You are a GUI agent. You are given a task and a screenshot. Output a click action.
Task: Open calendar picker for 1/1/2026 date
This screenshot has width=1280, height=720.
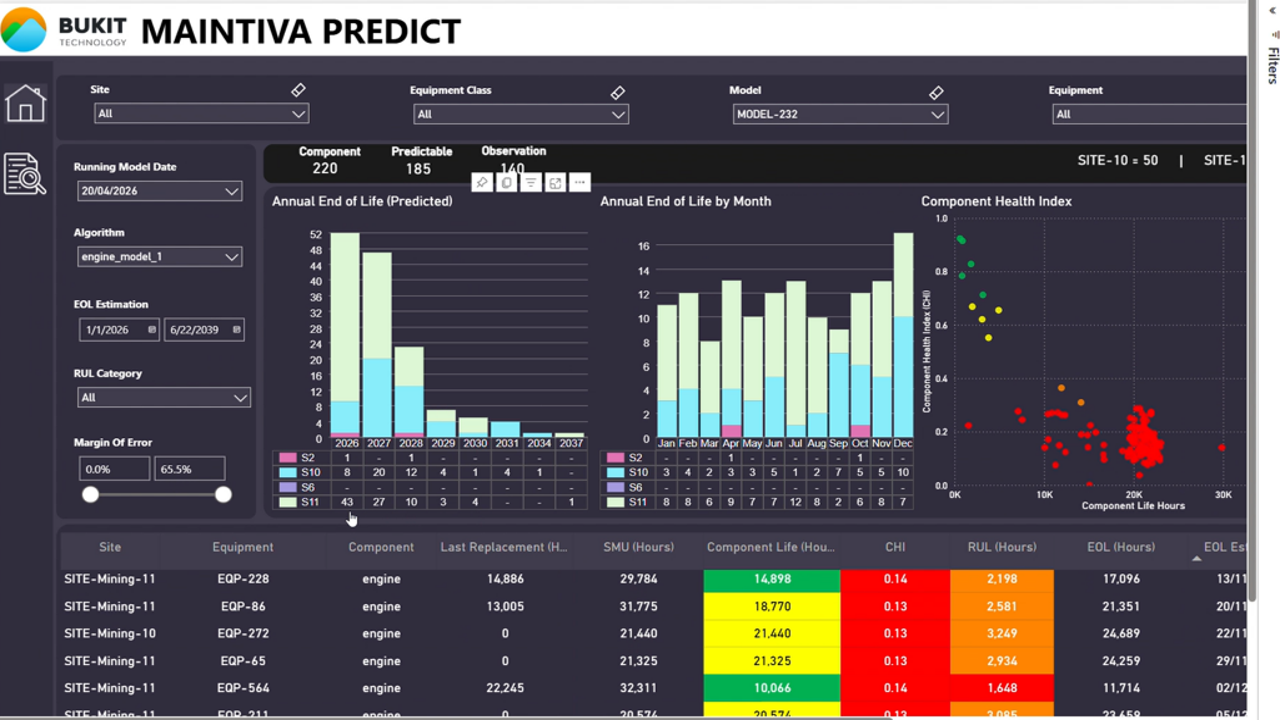click(152, 329)
